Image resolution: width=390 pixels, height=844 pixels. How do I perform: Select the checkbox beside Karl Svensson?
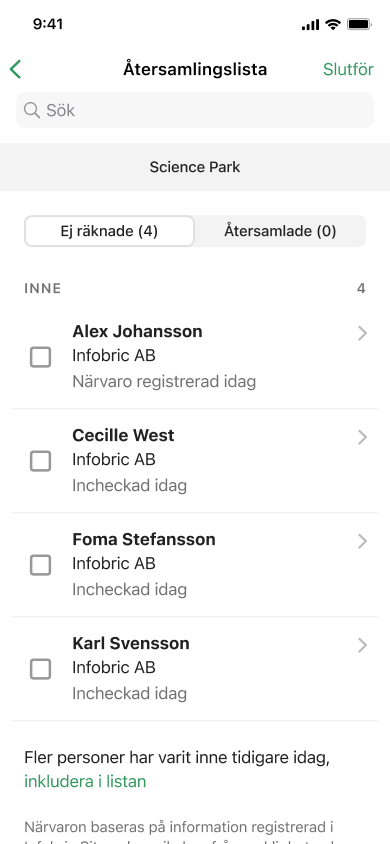pos(40,669)
